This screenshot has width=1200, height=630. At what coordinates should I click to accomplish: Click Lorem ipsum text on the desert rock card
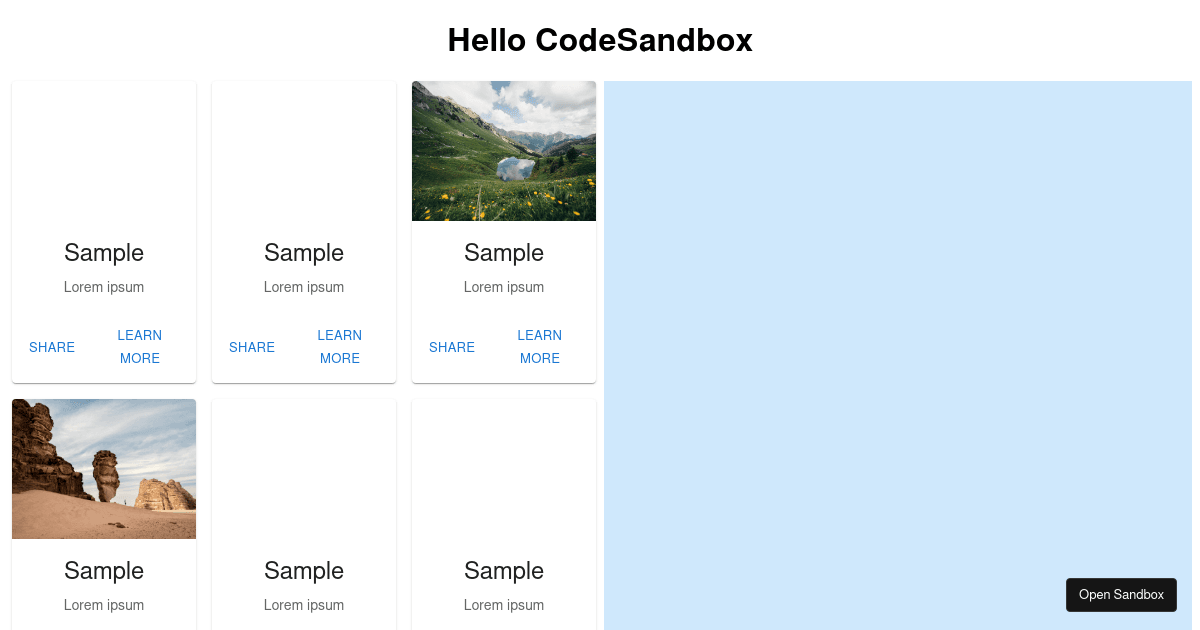pyautogui.click(x=104, y=605)
